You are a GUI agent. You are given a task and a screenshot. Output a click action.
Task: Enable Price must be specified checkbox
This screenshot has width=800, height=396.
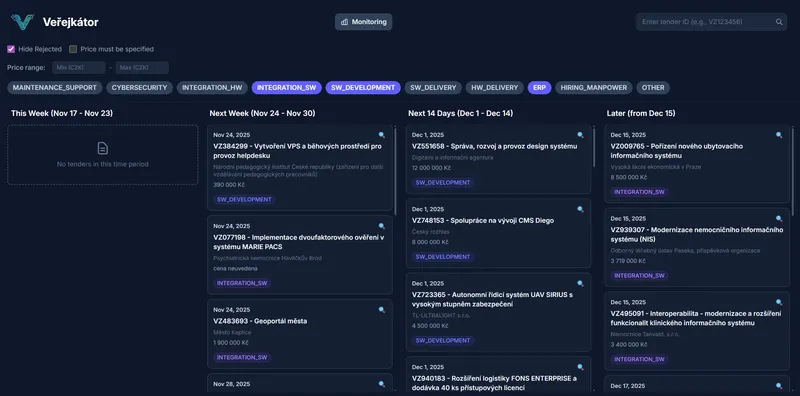73,50
